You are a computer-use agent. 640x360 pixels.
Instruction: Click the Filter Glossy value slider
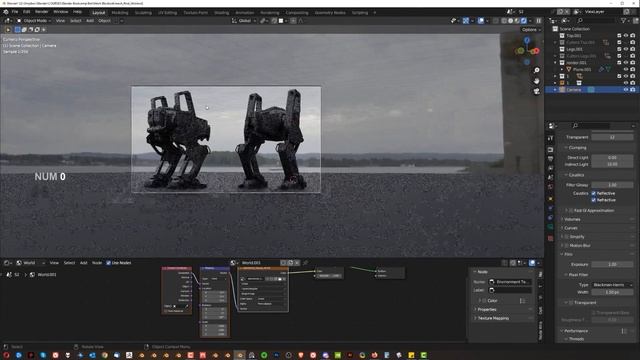612,185
